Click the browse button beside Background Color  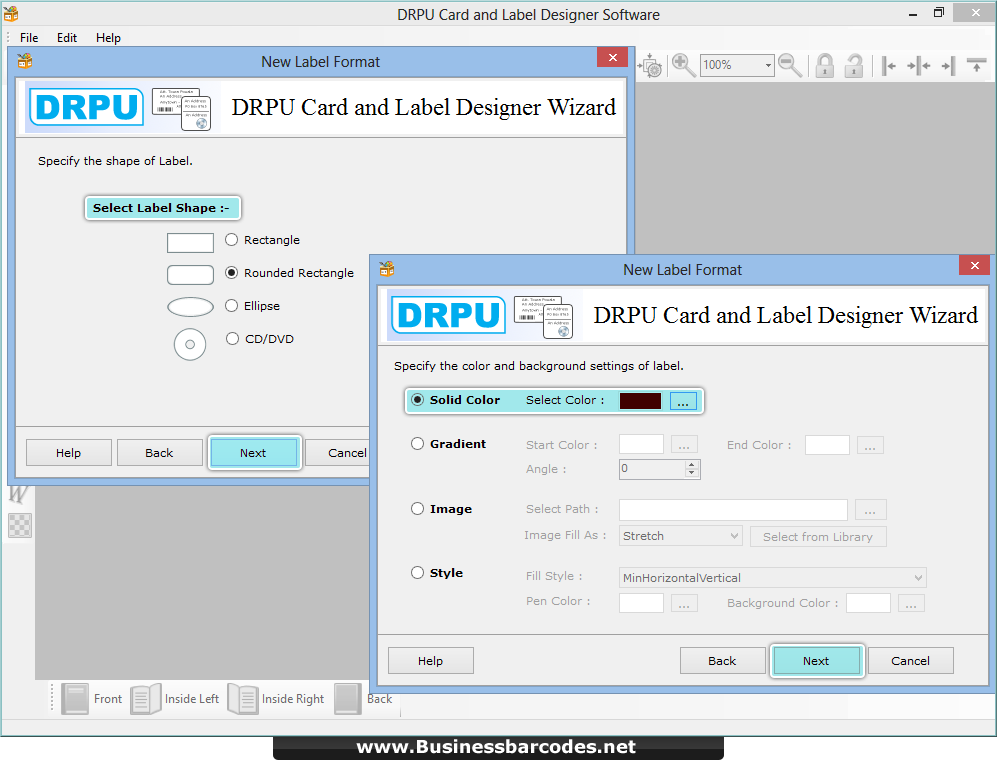click(x=911, y=604)
